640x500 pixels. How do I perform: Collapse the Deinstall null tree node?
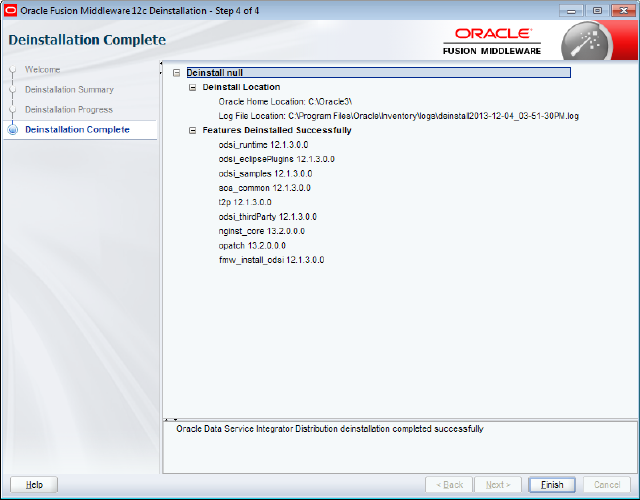tap(176, 73)
